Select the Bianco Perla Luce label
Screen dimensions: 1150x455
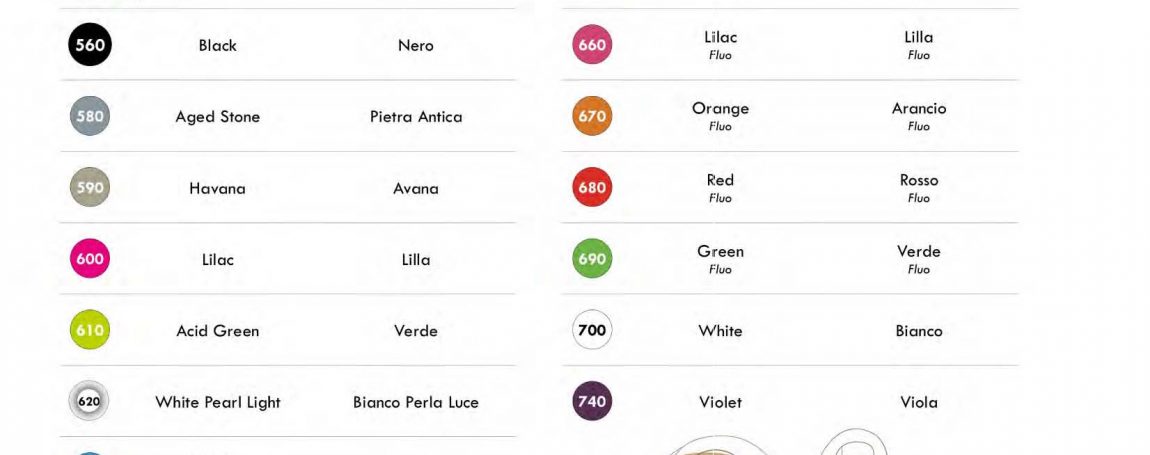coord(416,402)
